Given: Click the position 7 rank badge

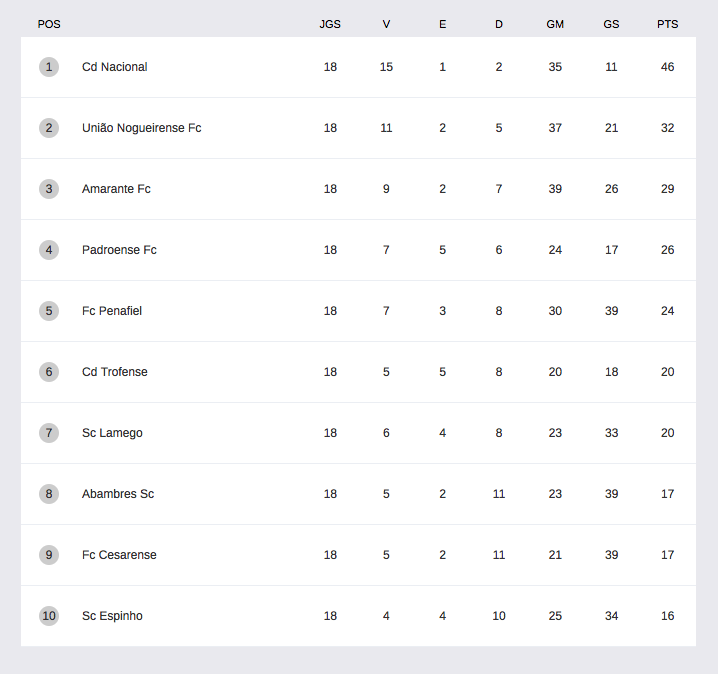Looking at the screenshot, I should [x=49, y=433].
